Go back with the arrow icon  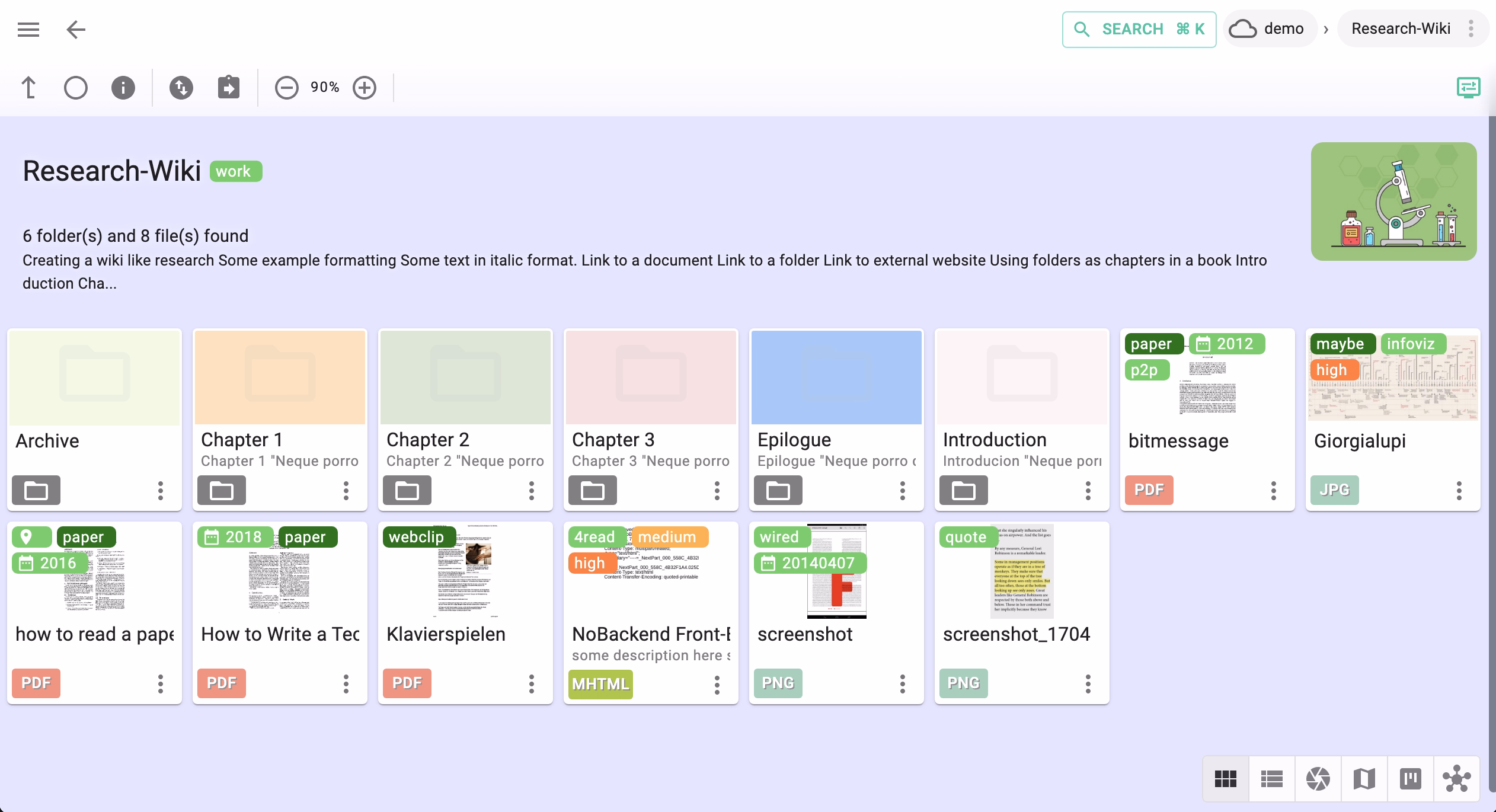(x=76, y=29)
